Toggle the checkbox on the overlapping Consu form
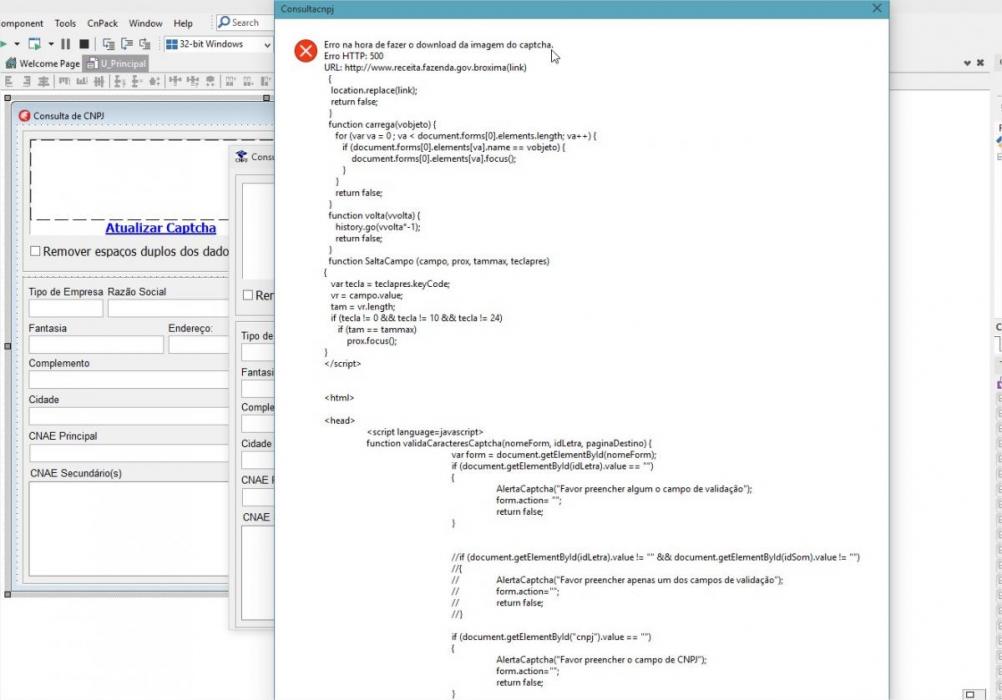1002x700 pixels. (248, 295)
